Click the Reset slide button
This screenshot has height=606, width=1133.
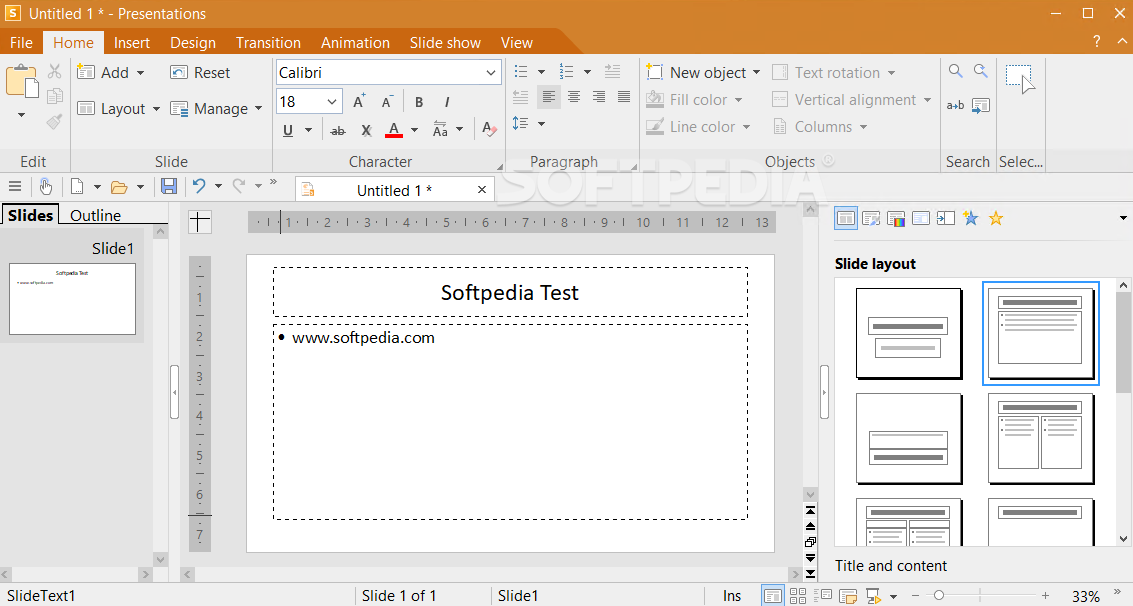[x=200, y=72]
